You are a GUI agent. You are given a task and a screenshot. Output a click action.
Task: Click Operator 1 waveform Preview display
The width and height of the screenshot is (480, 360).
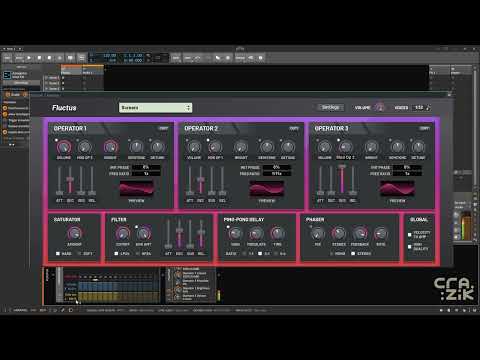click(136, 189)
